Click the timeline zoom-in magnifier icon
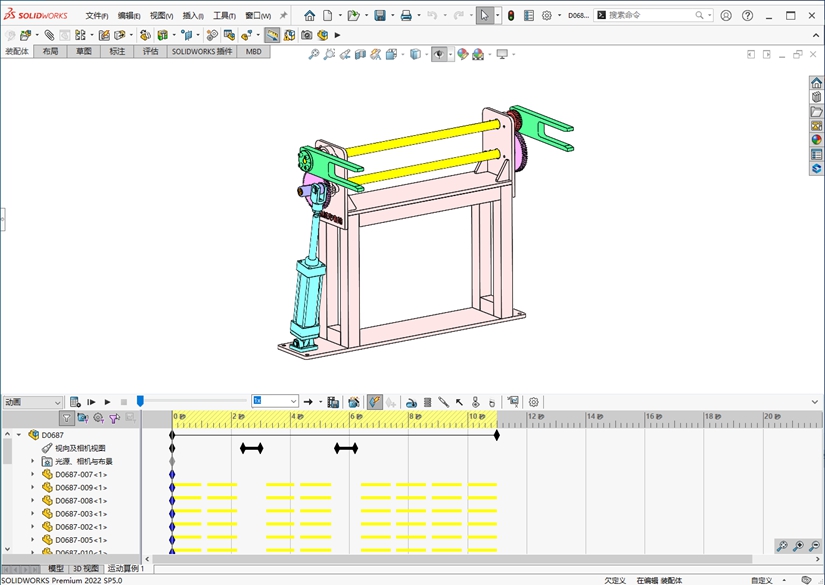The width and height of the screenshot is (825, 585). pos(798,546)
